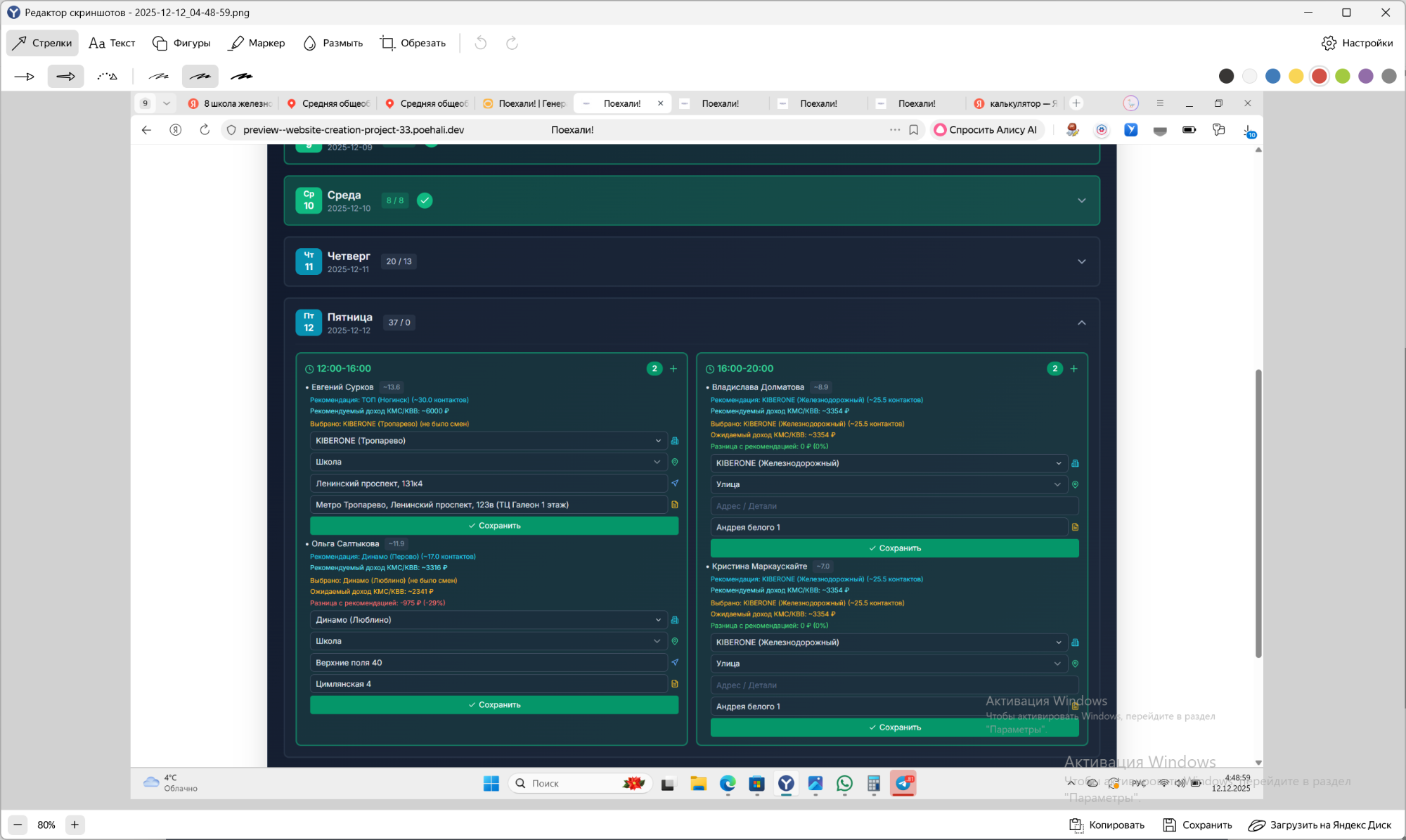
Task: Choose the thin single-line arrow style
Action: tap(25, 76)
